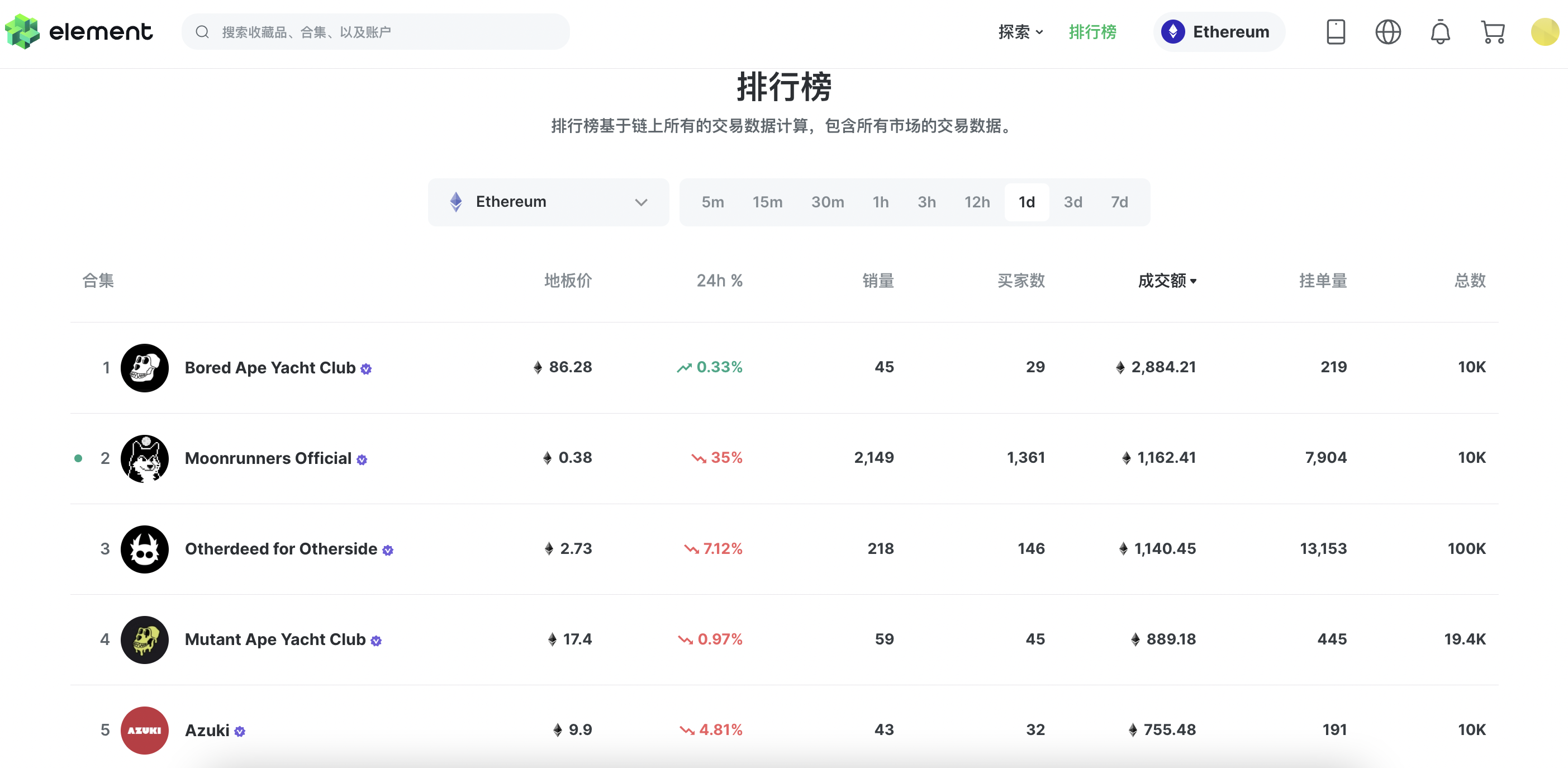Open Mutant Ape Yacht Club avatar
This screenshot has height=768, width=1568.
click(x=145, y=639)
